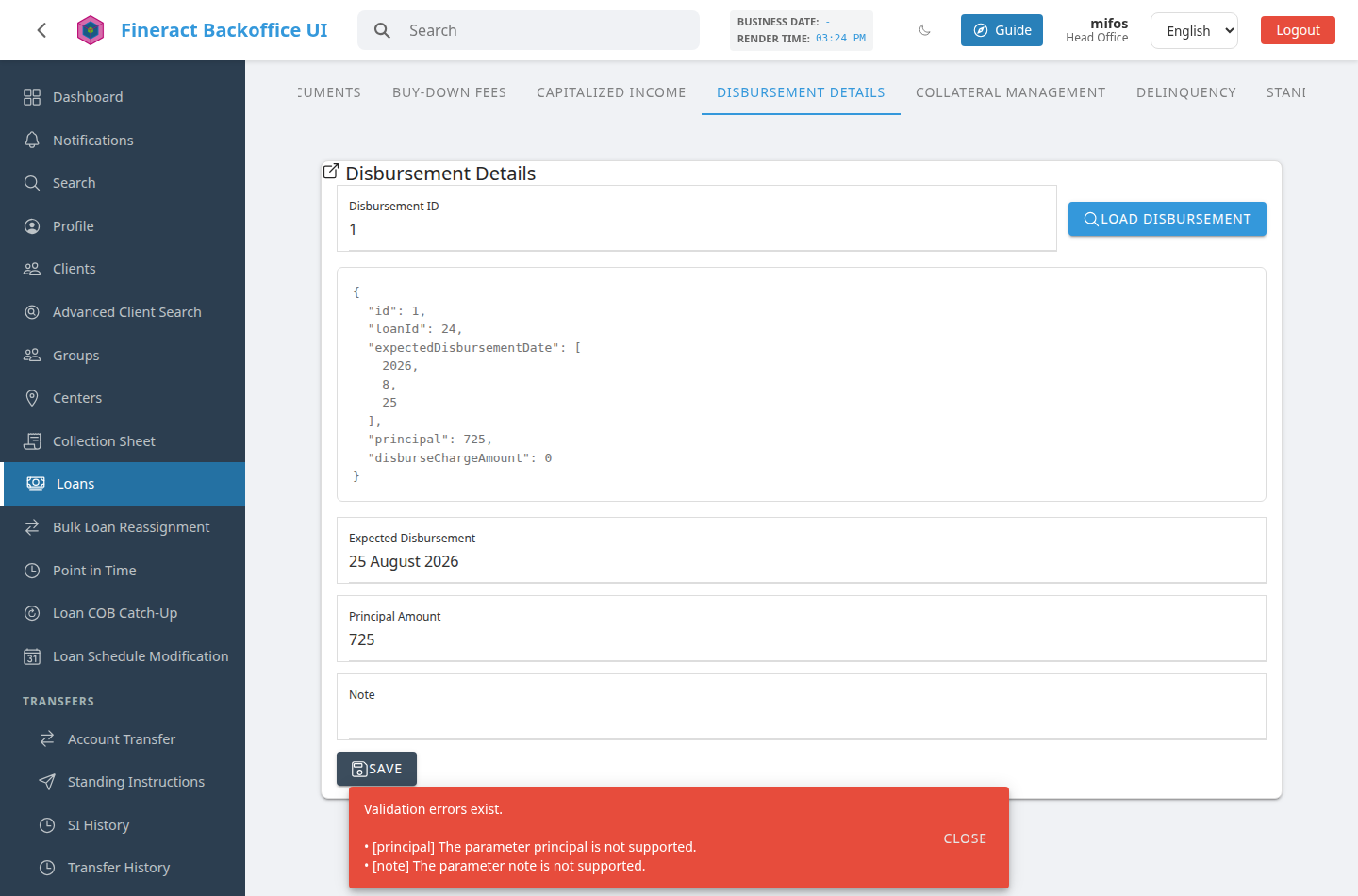Click the principal not supported error message
Screen dimensions: 1358x896
530,847
